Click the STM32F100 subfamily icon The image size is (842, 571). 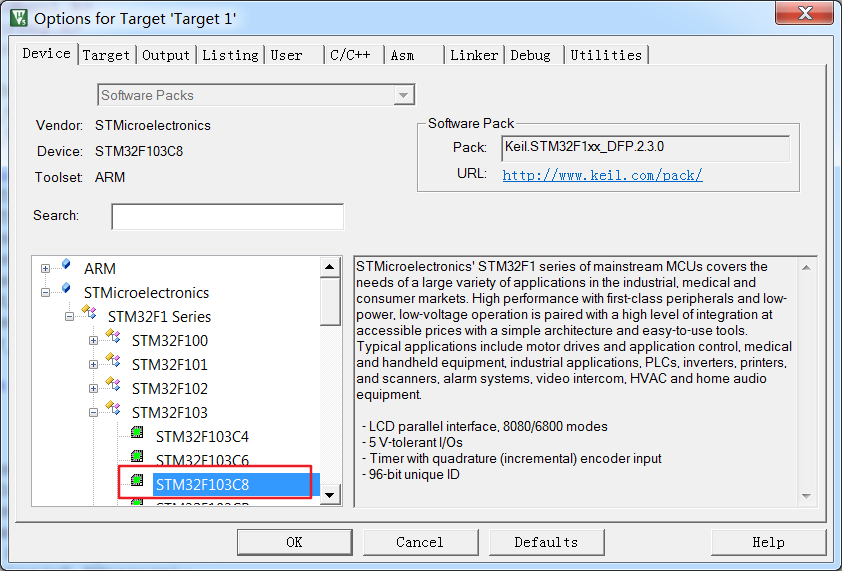113,336
